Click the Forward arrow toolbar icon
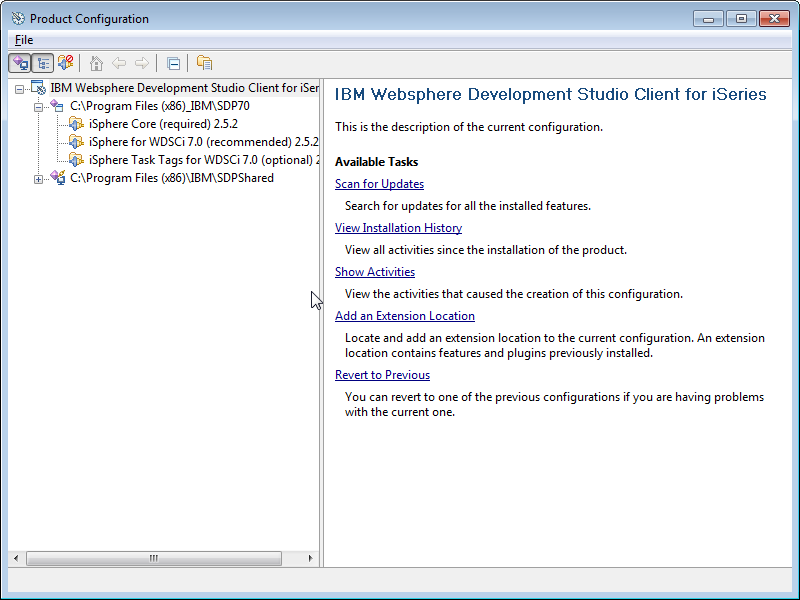Image resolution: width=800 pixels, height=600 pixels. pyautogui.click(x=142, y=63)
